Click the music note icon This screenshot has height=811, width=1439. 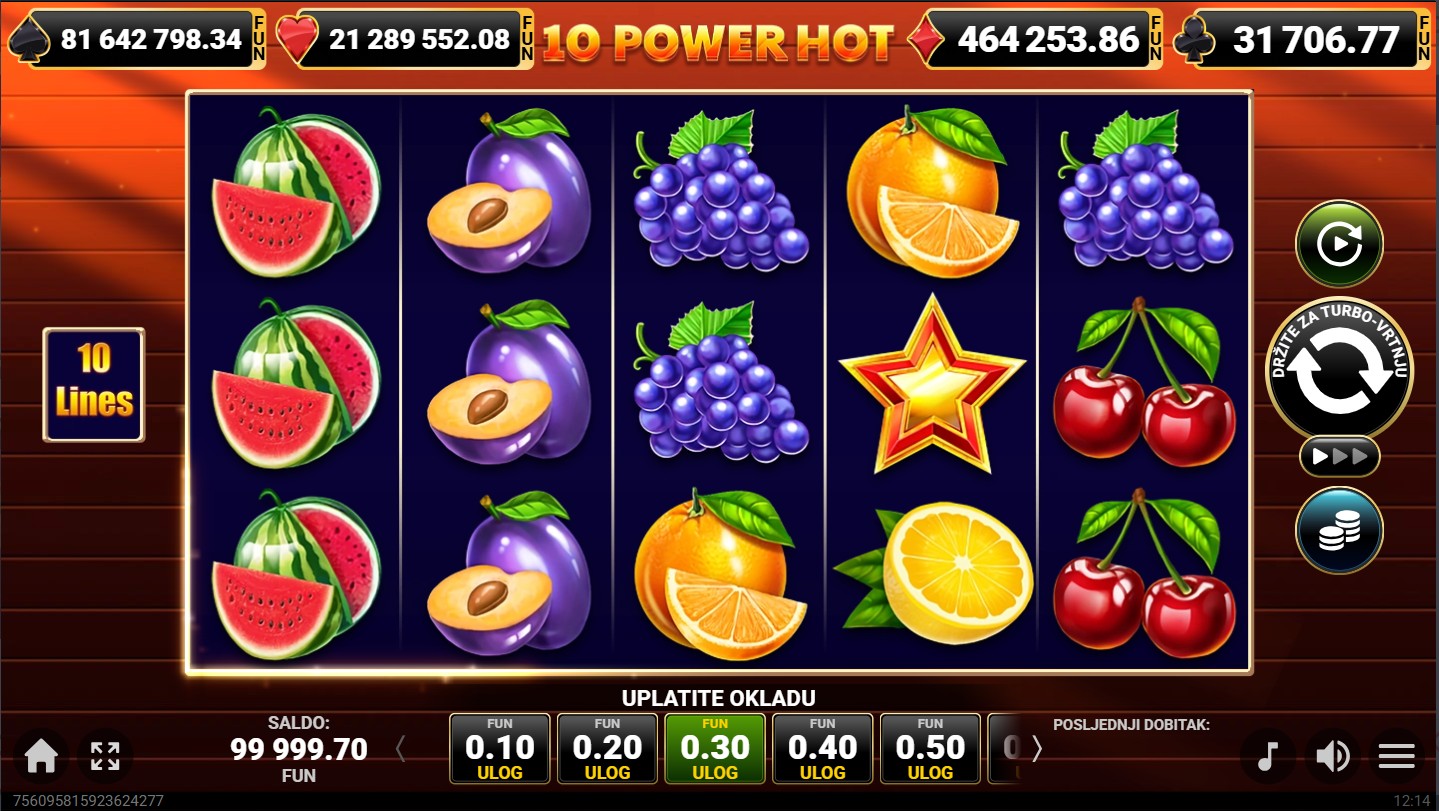[1268, 756]
